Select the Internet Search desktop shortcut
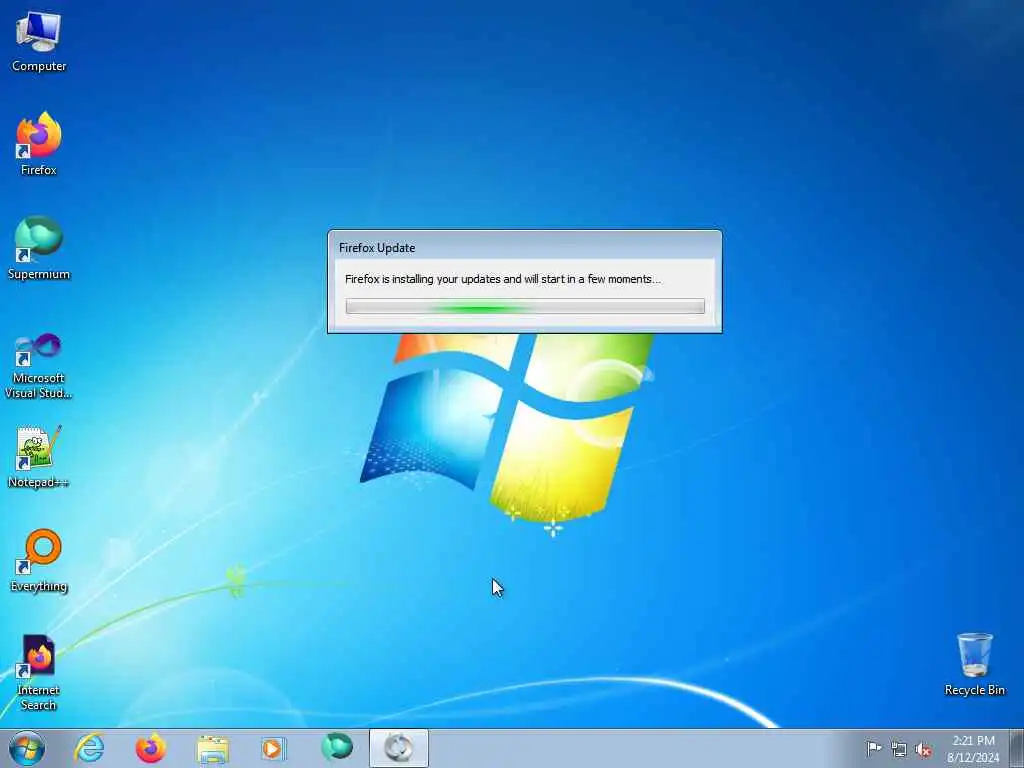This screenshot has width=1024, height=768. coord(39,673)
